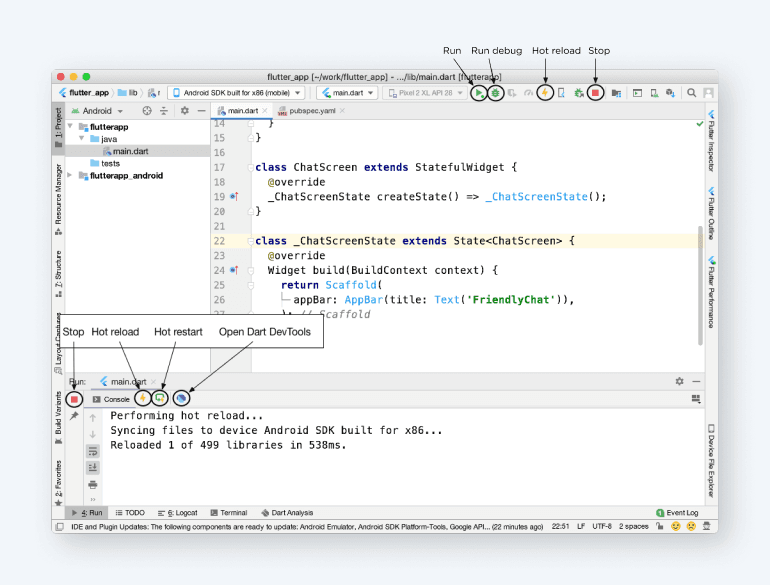Click the UTF-8 encoding status item
This screenshot has width=770, height=586.
pos(602,527)
